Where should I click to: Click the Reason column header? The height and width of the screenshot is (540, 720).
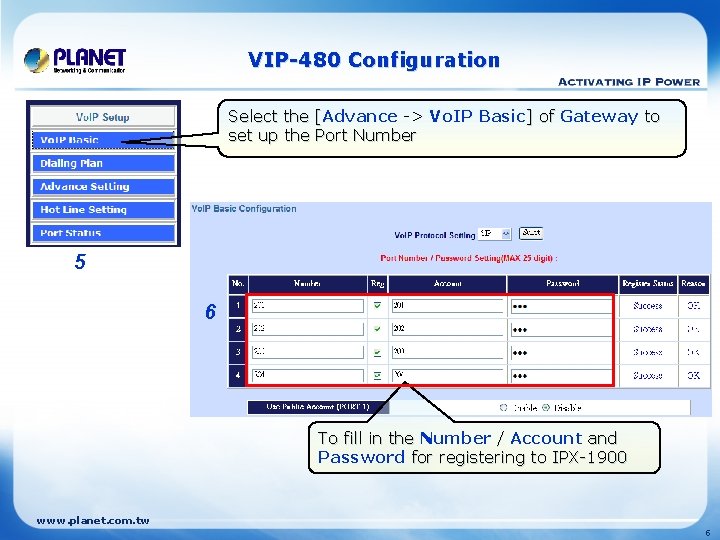point(693,284)
